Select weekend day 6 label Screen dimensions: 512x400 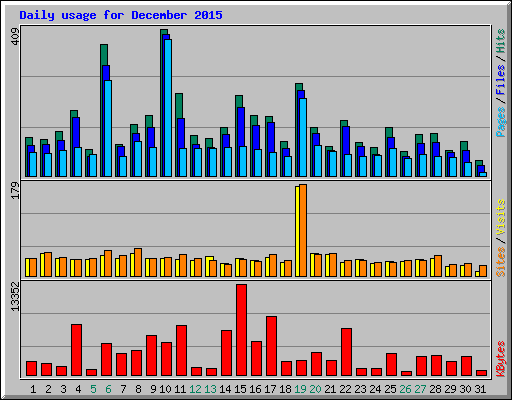[x=108, y=389]
